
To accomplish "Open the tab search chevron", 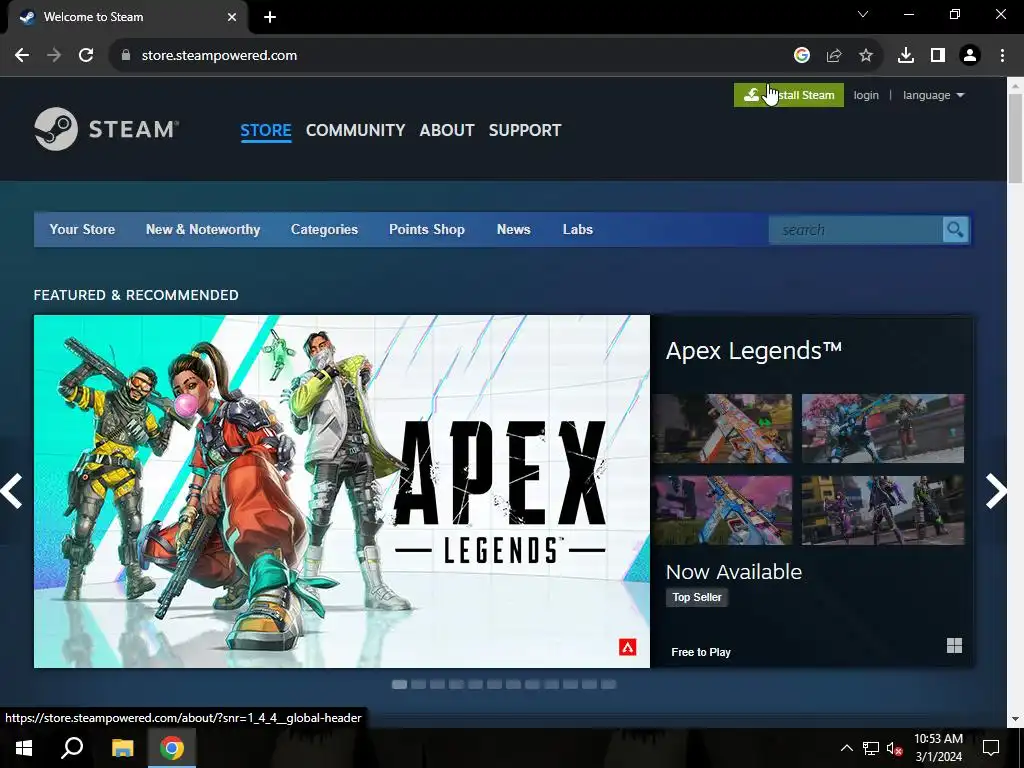I will 863,14.
